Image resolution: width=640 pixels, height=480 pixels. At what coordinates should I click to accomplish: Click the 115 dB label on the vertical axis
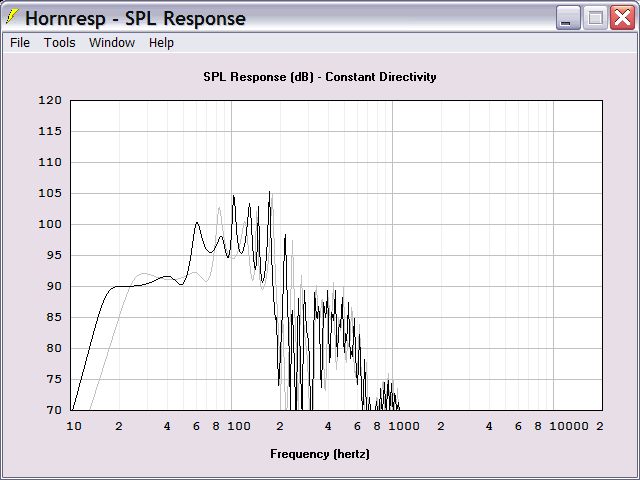tap(50, 131)
